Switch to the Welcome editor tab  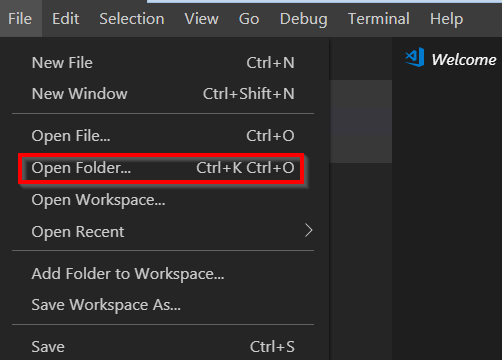[450, 59]
